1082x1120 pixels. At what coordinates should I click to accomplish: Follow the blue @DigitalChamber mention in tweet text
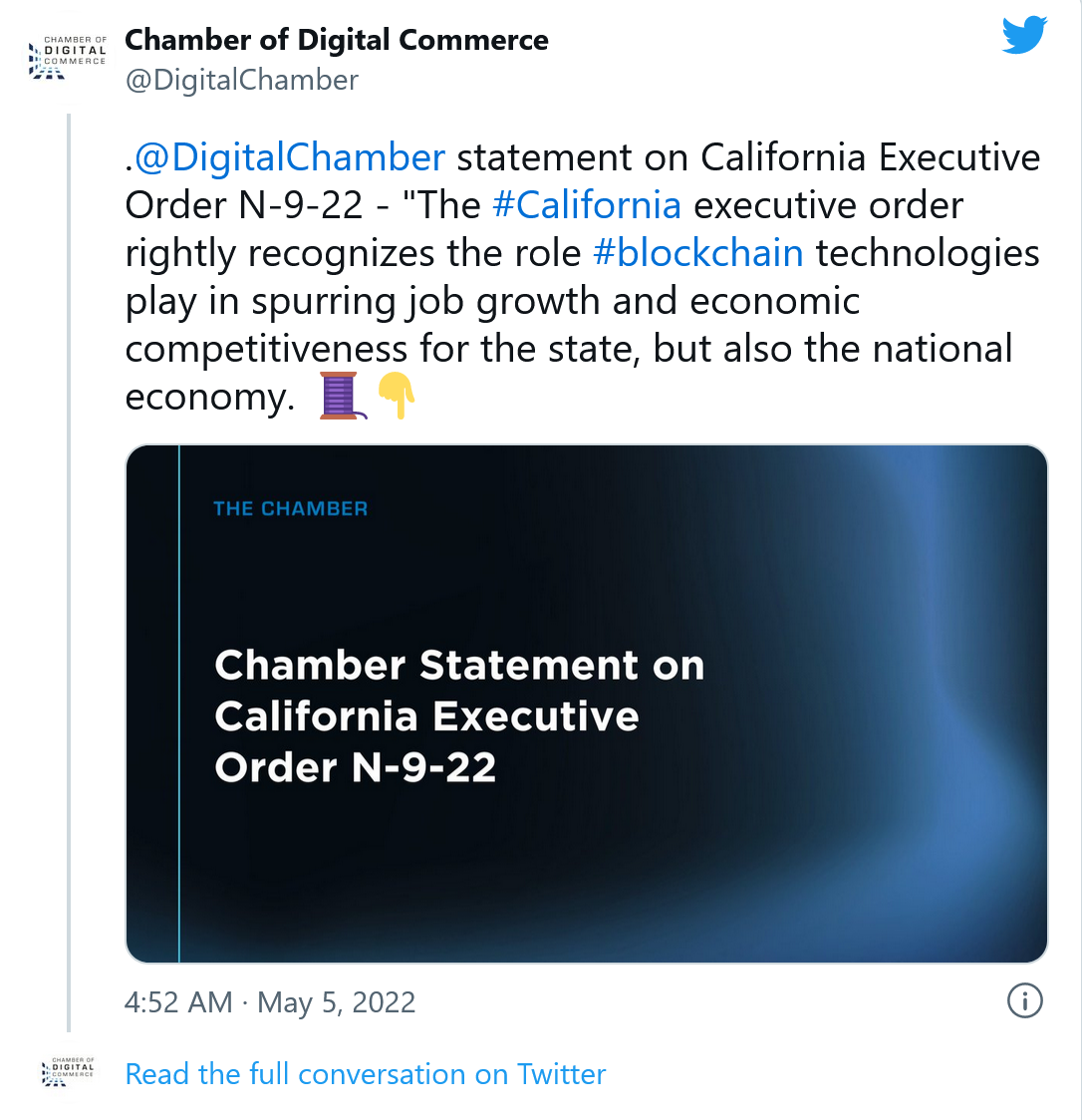[290, 158]
